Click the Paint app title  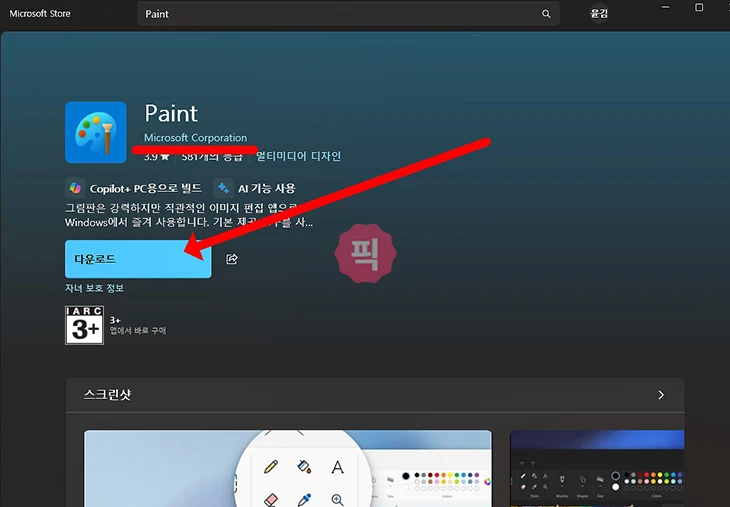coord(171,113)
